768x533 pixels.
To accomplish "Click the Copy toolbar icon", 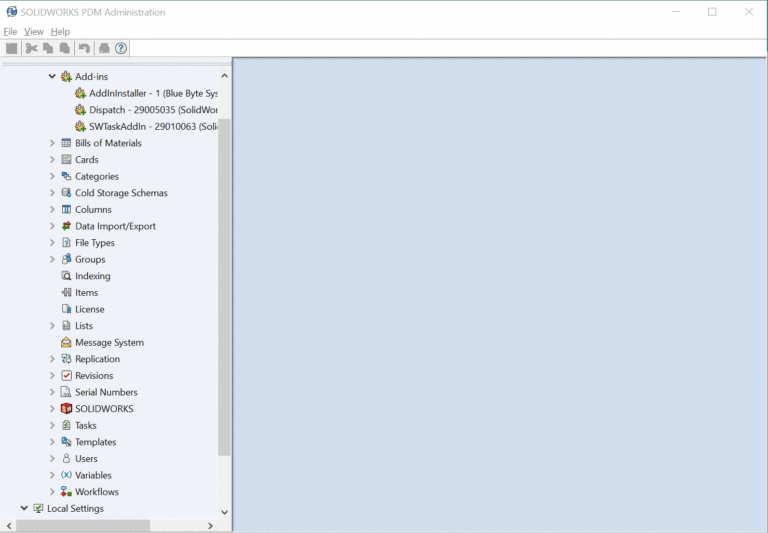I will [x=48, y=48].
